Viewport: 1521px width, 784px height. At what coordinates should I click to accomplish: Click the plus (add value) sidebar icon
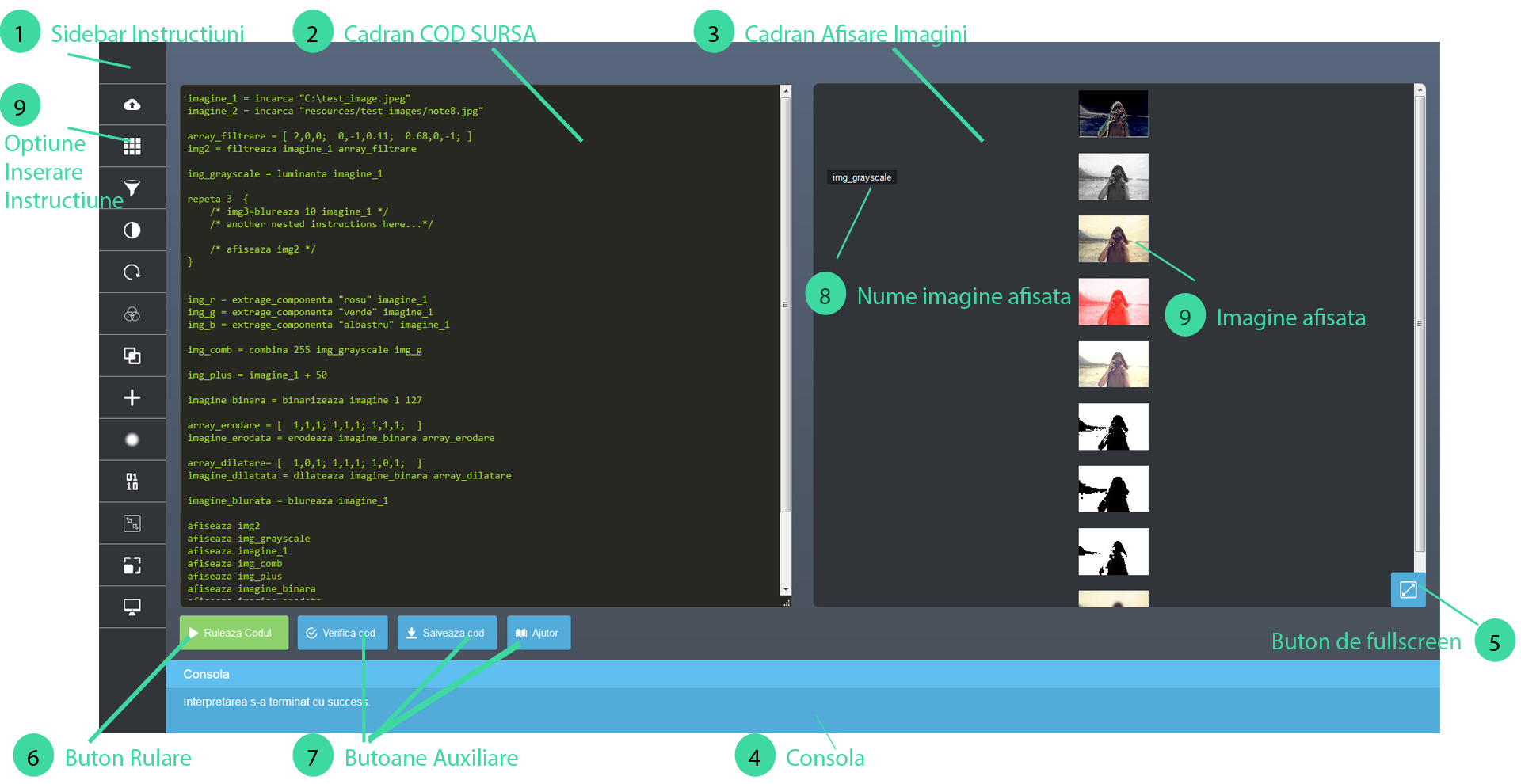(x=132, y=398)
